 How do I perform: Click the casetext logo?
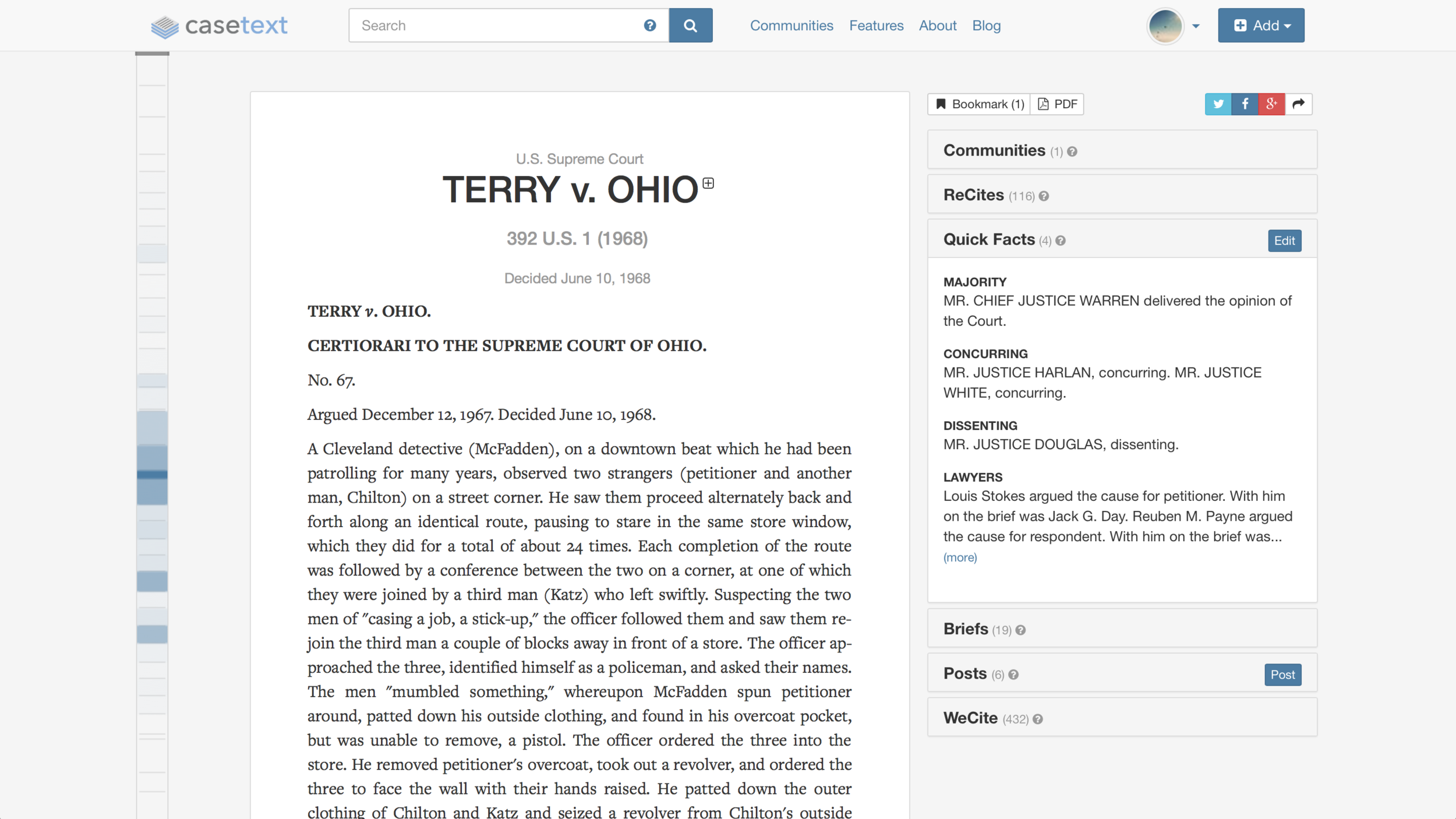tap(219, 26)
